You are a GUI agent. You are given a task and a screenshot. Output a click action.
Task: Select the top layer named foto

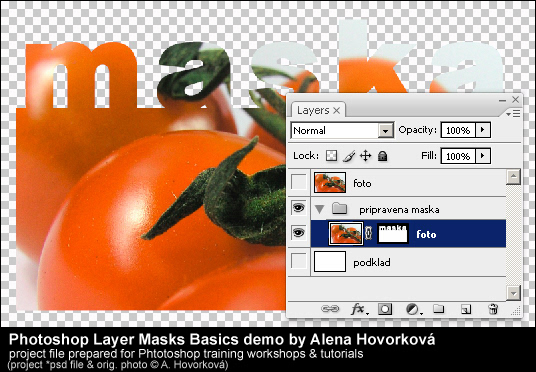pyautogui.click(x=362, y=184)
